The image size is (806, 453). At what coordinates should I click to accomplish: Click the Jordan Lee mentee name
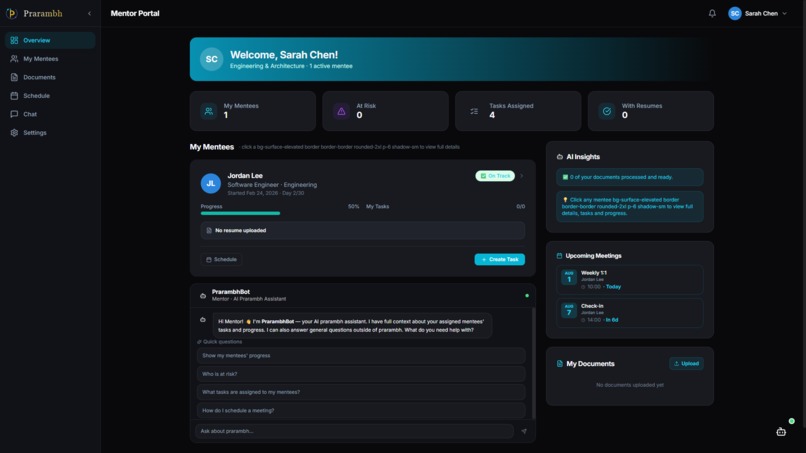click(x=245, y=176)
